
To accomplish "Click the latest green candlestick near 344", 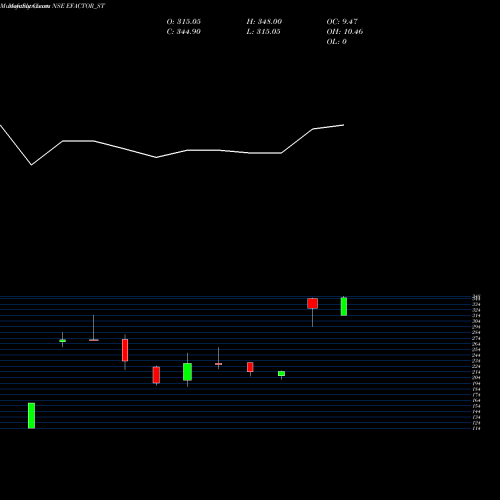I will coord(344,306).
